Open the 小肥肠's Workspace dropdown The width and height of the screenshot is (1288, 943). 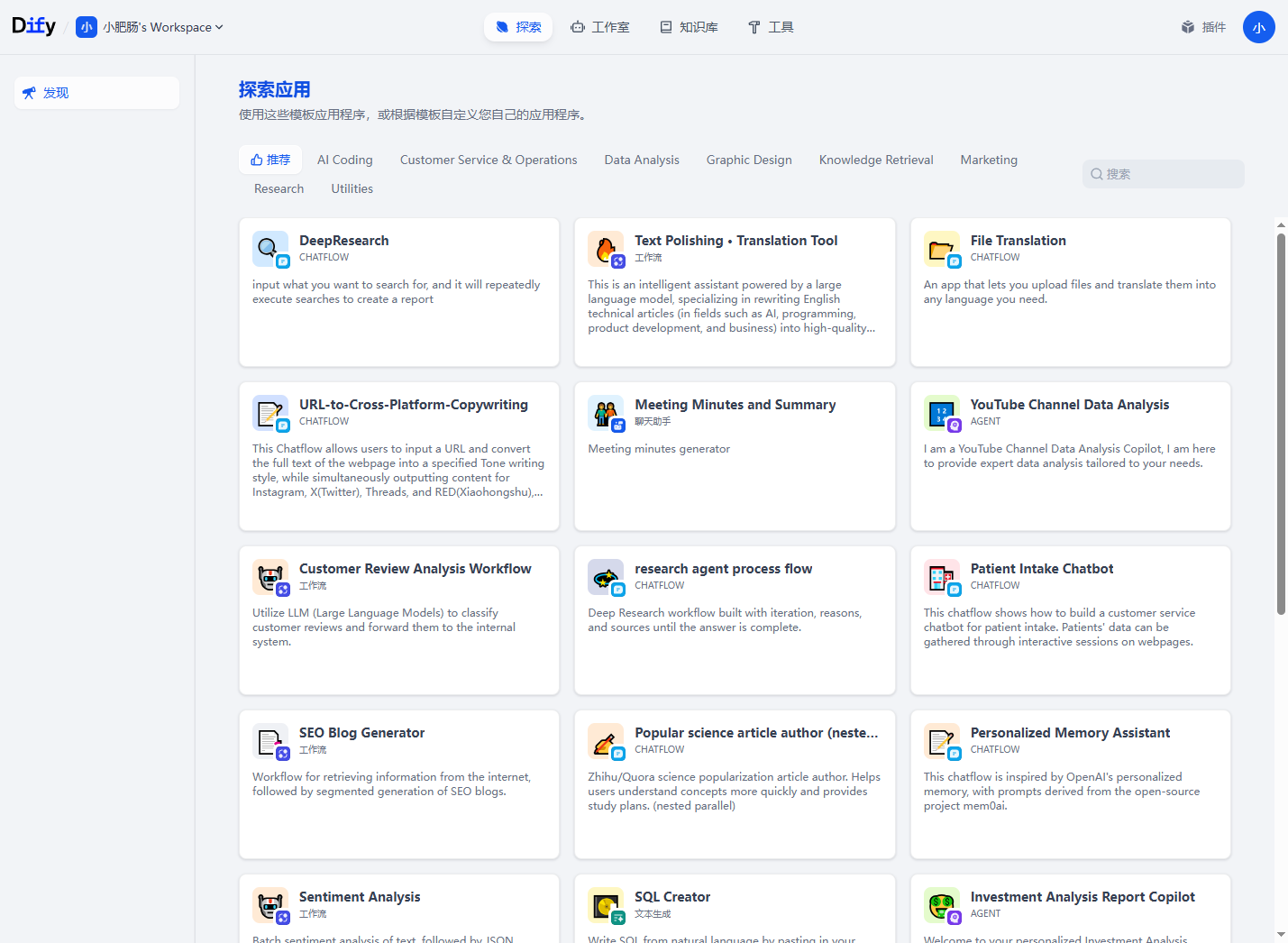[162, 27]
